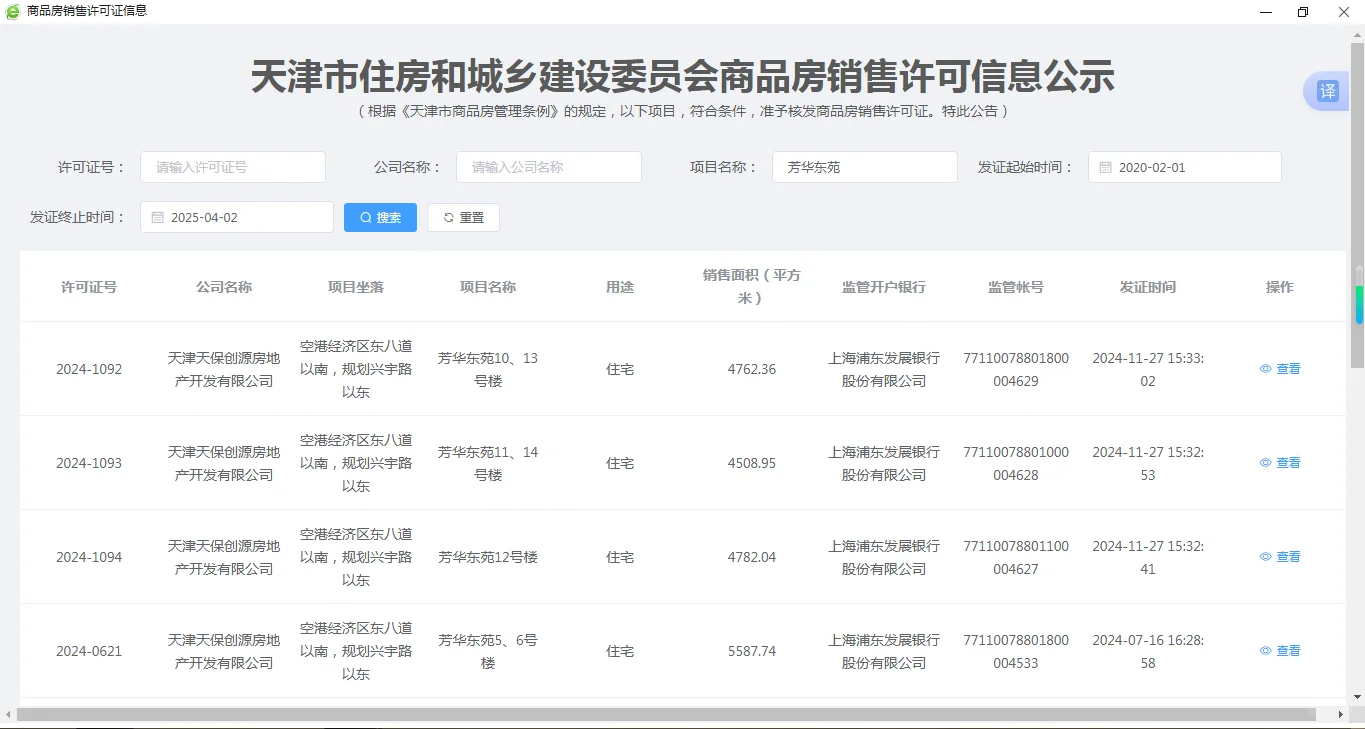
Task: Click sales area value 4782.04
Action: (752, 557)
